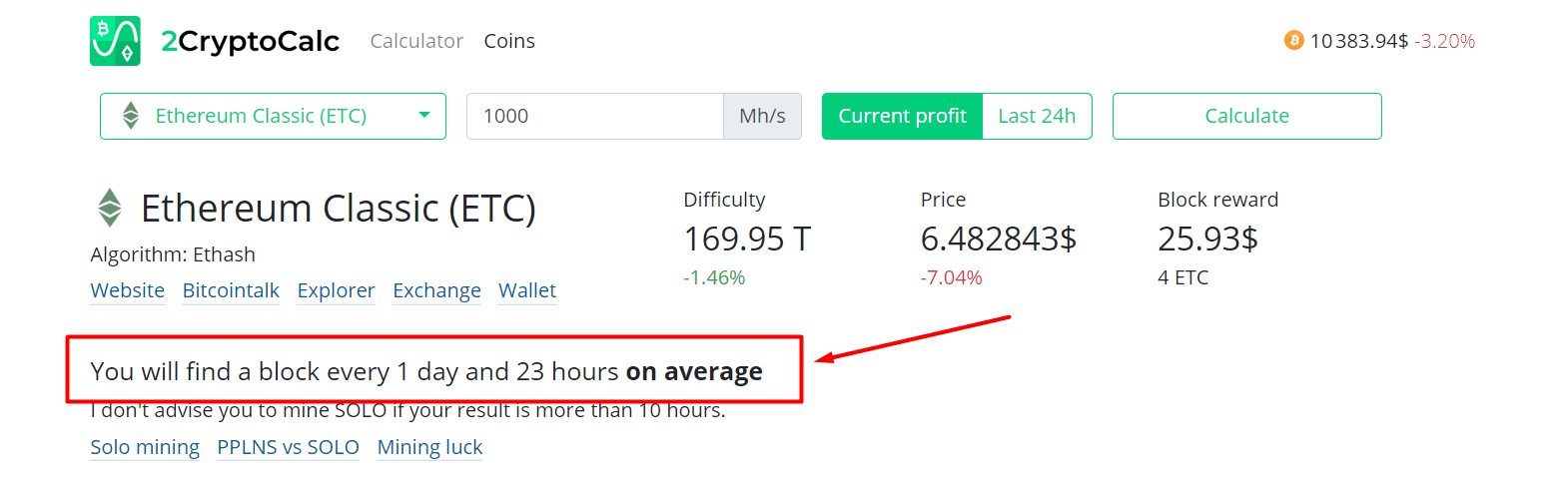This screenshot has height=484, width=1568.
Task: Visit the Mining luck link
Action: [429, 447]
